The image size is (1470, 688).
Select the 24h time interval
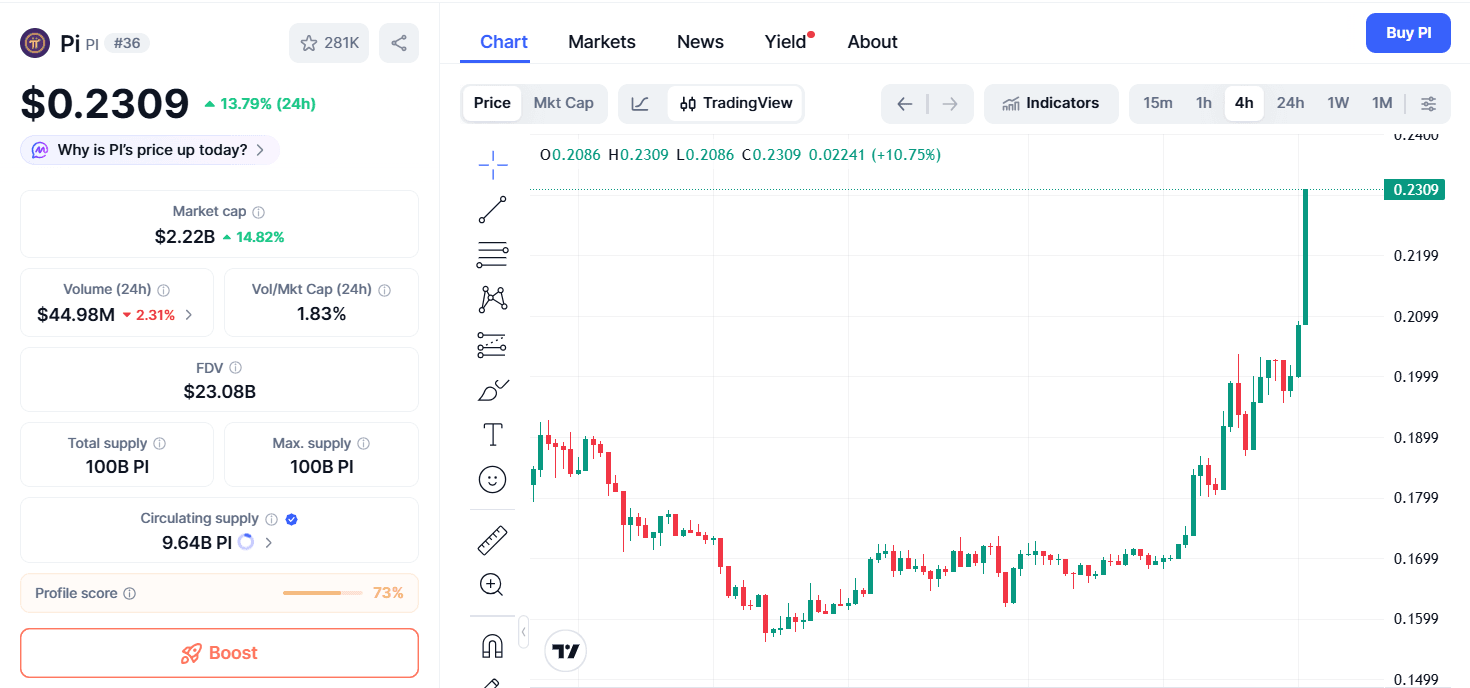click(1290, 103)
